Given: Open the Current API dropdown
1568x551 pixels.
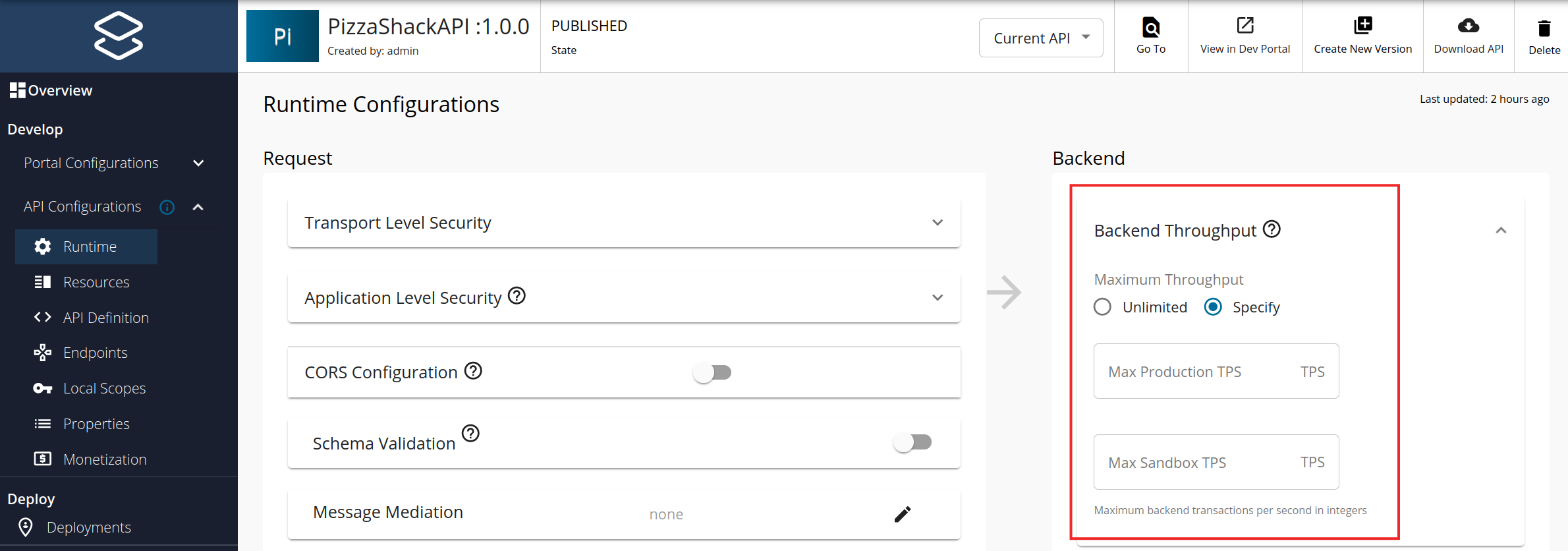Looking at the screenshot, I should click(x=1041, y=38).
